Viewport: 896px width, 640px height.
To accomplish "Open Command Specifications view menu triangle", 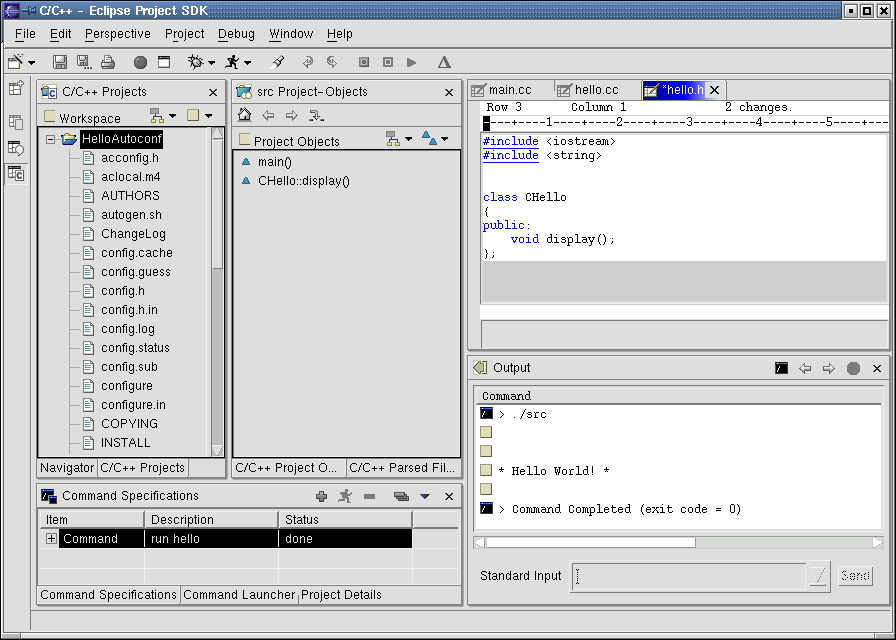I will pyautogui.click(x=424, y=496).
